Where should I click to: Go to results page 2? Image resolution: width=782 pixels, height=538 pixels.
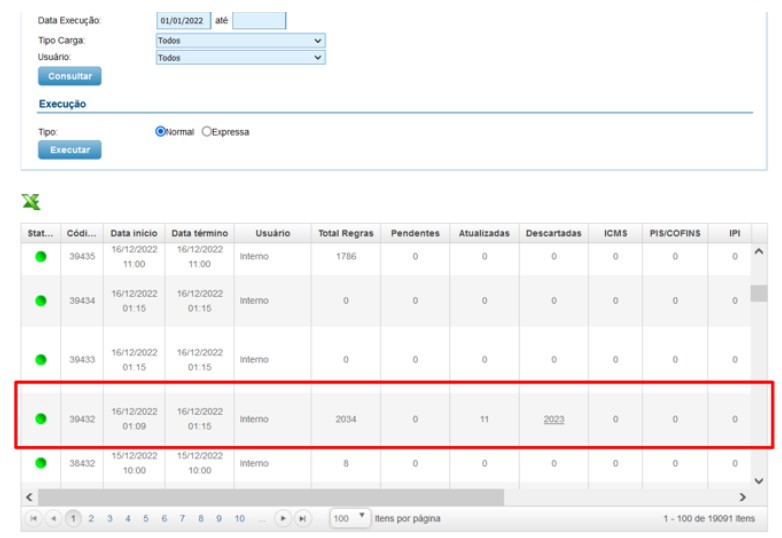coord(91,519)
